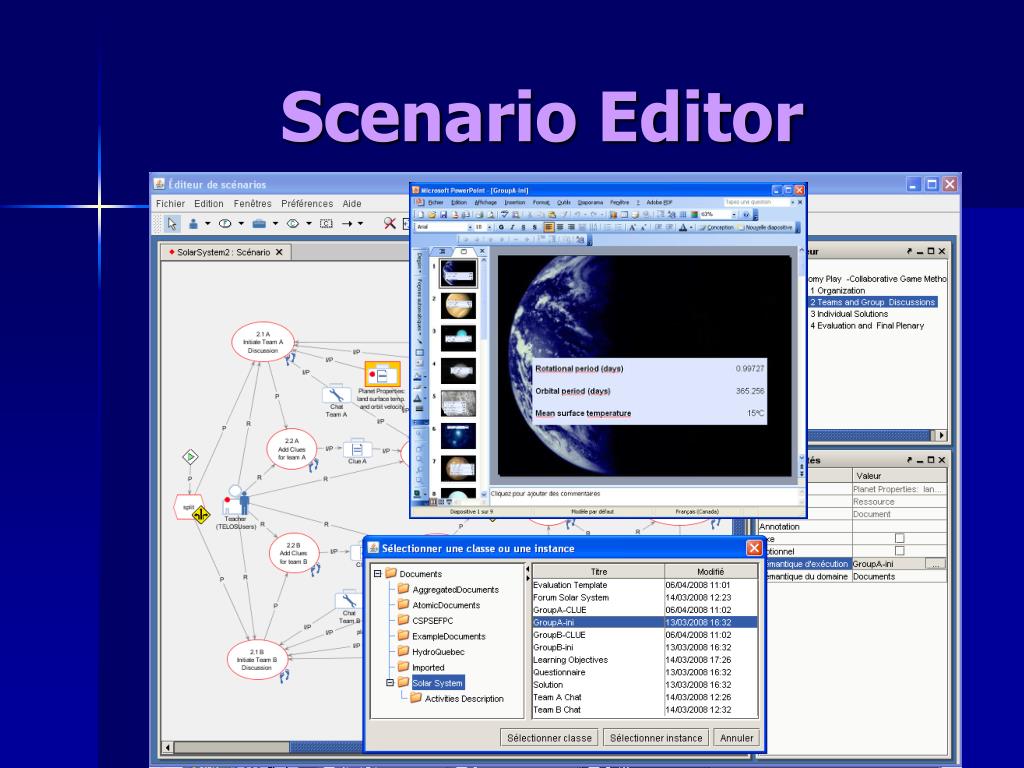Select slide 5 thumbnail in PowerPoint
Screen dimensions: 1024x768
coord(458,403)
